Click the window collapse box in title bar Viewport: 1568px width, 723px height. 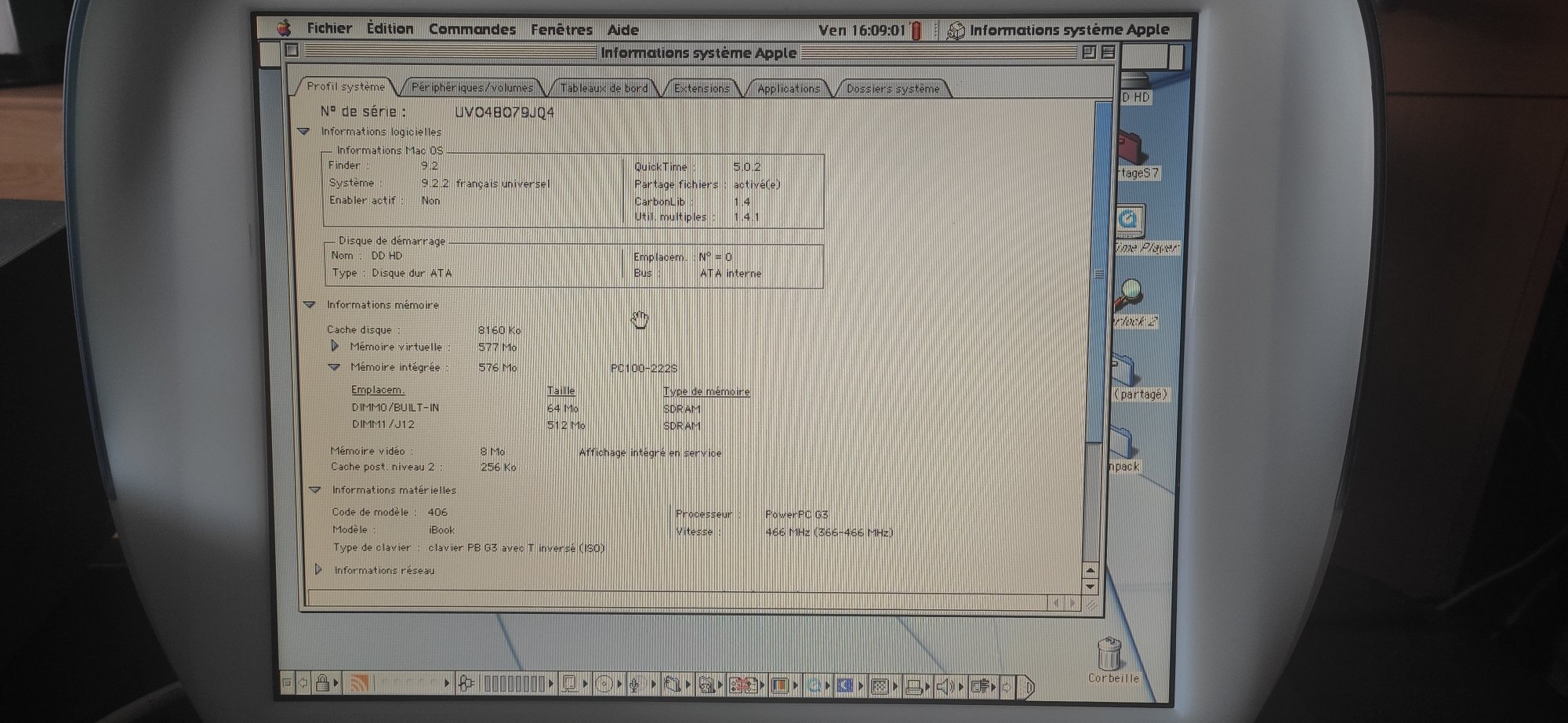click(1108, 52)
